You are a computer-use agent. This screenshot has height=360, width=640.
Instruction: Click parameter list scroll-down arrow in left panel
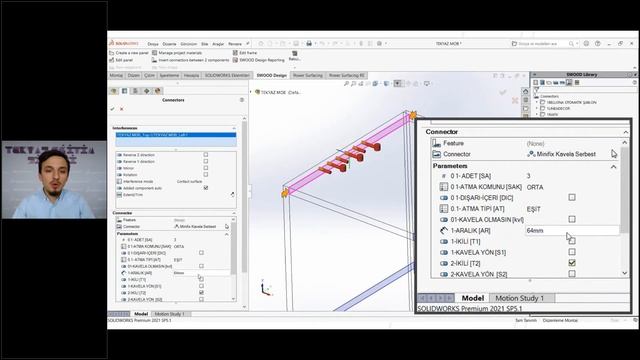(x=233, y=299)
